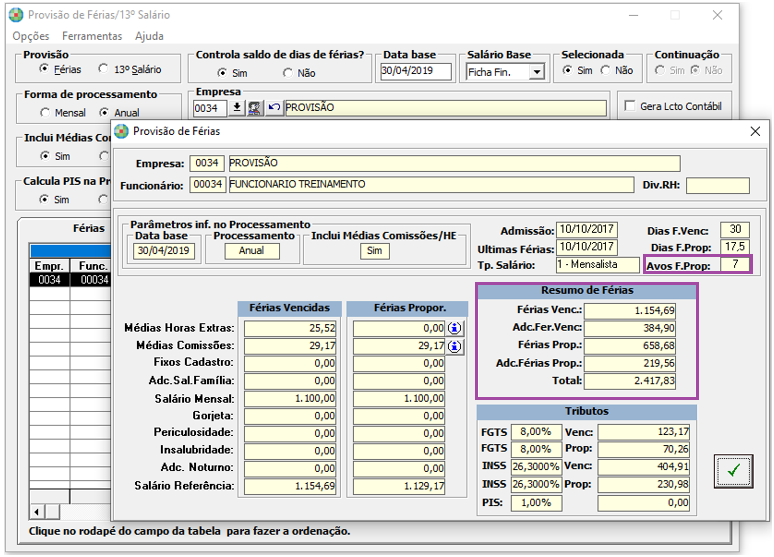
Task: Click the Empresa code field 0034 in main window
Action: pyautogui.click(x=210, y=108)
